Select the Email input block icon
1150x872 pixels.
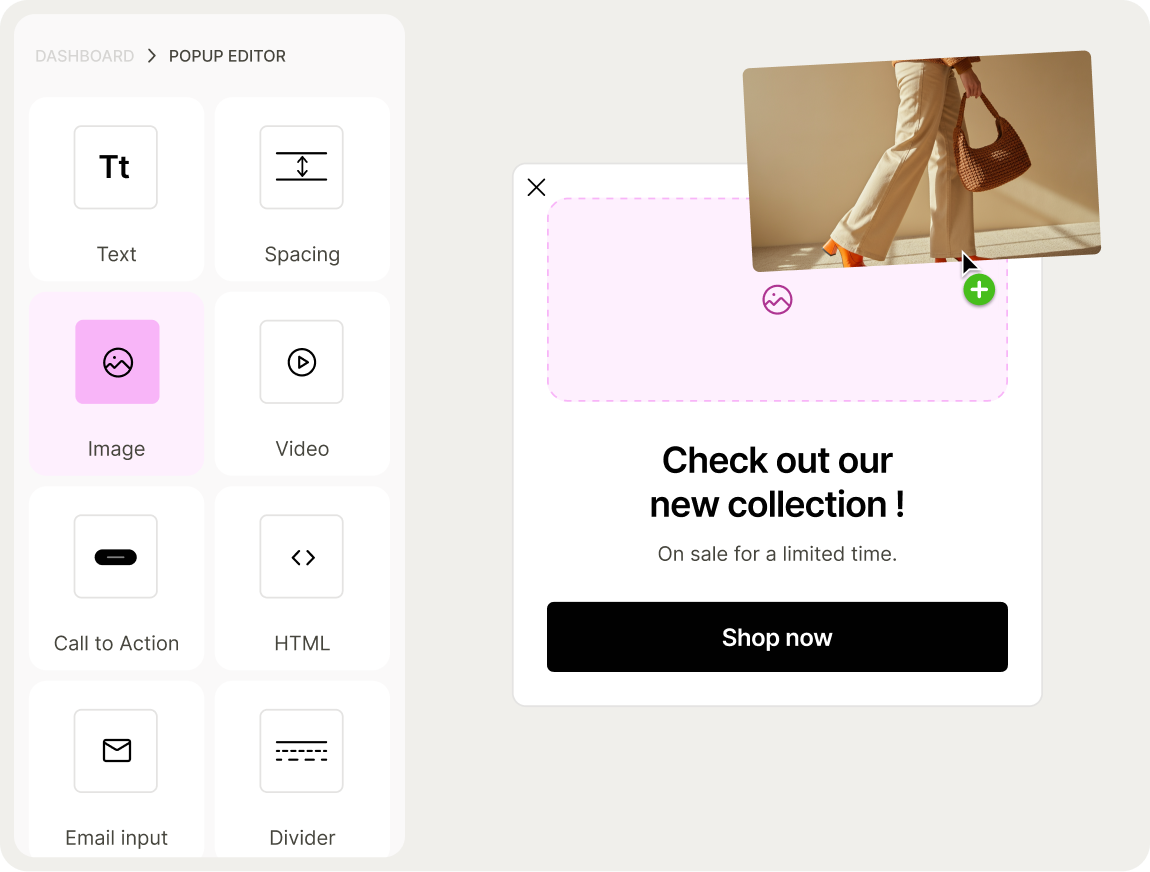pos(116,751)
